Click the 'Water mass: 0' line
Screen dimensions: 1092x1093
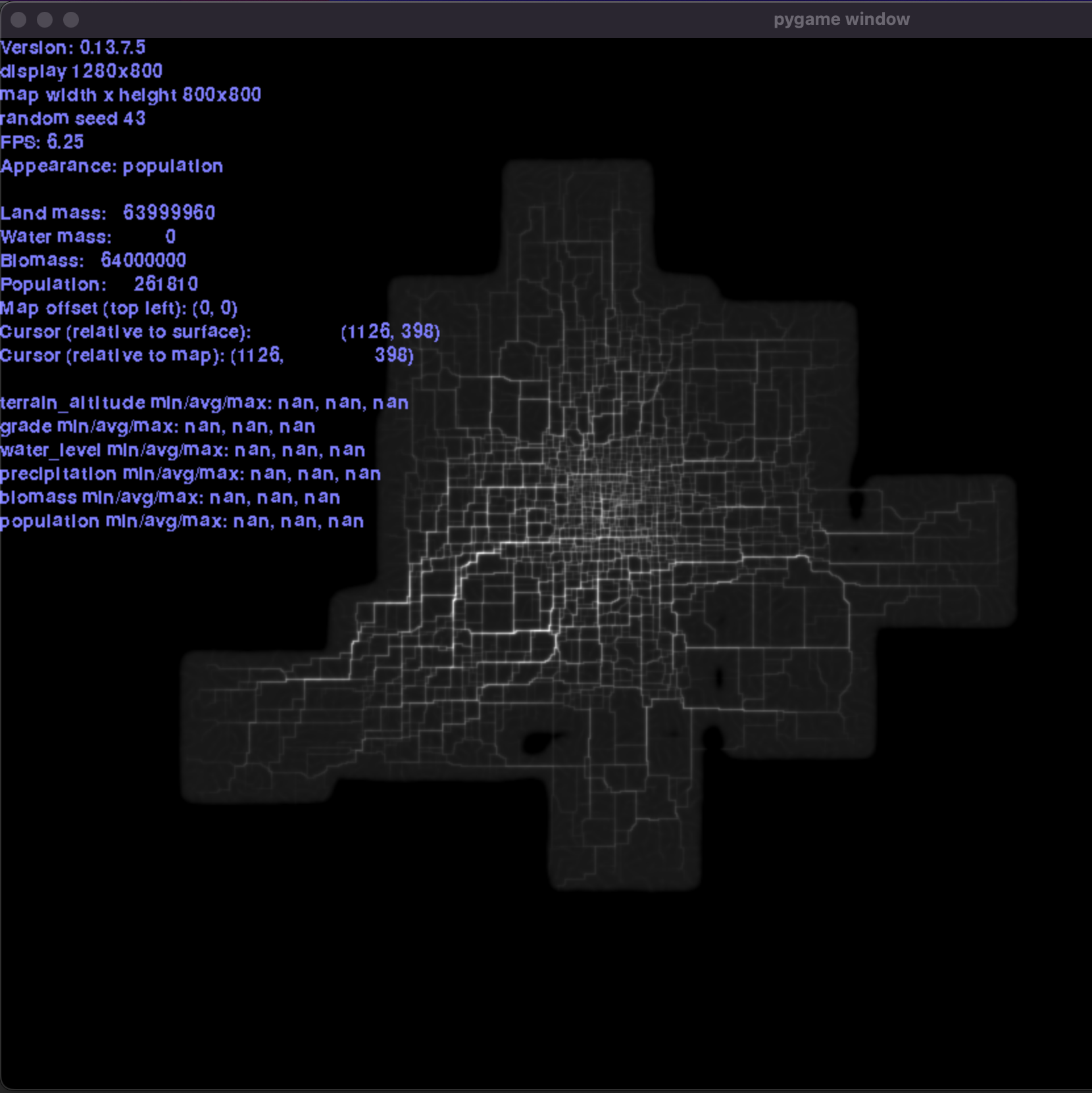click(x=88, y=237)
